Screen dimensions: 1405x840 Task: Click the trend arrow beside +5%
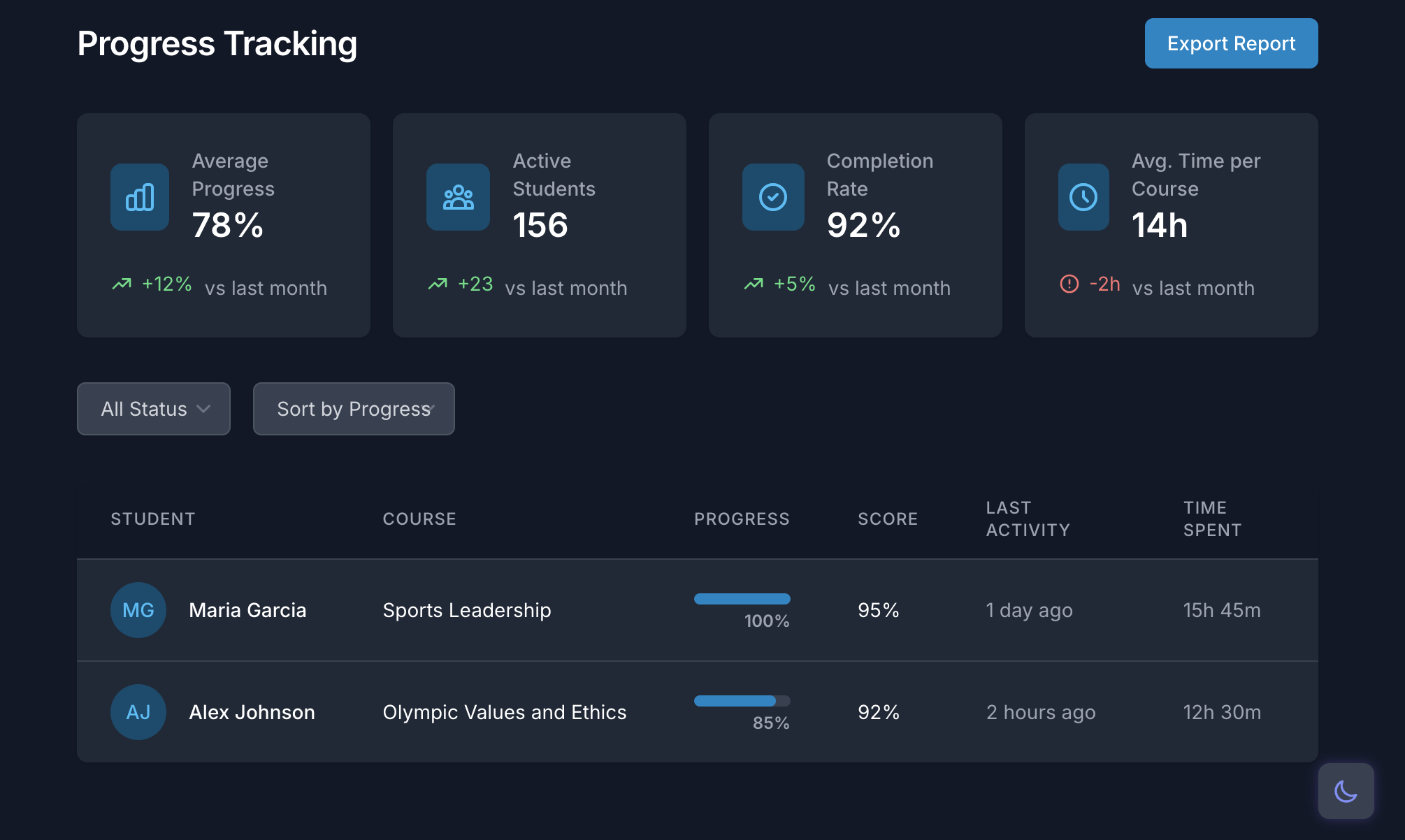tap(754, 284)
